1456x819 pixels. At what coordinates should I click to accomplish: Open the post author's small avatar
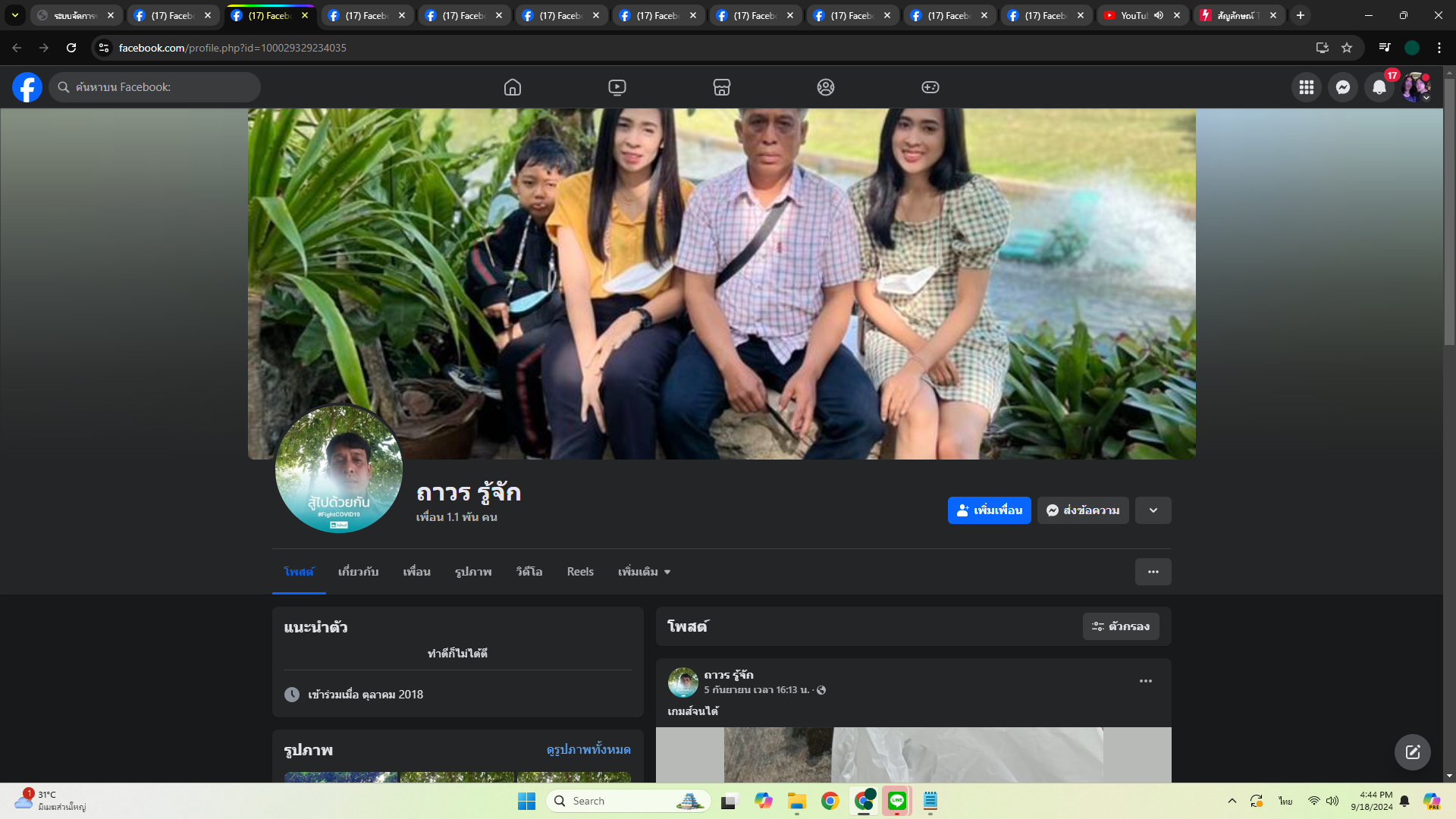[x=683, y=682]
